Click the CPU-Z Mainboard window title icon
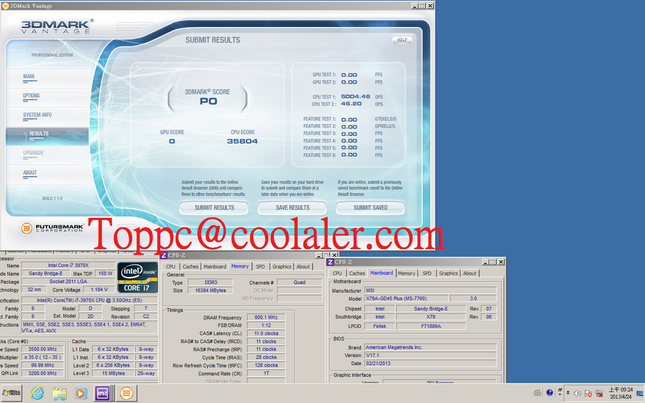The height and width of the screenshot is (403, 645). click(330, 262)
